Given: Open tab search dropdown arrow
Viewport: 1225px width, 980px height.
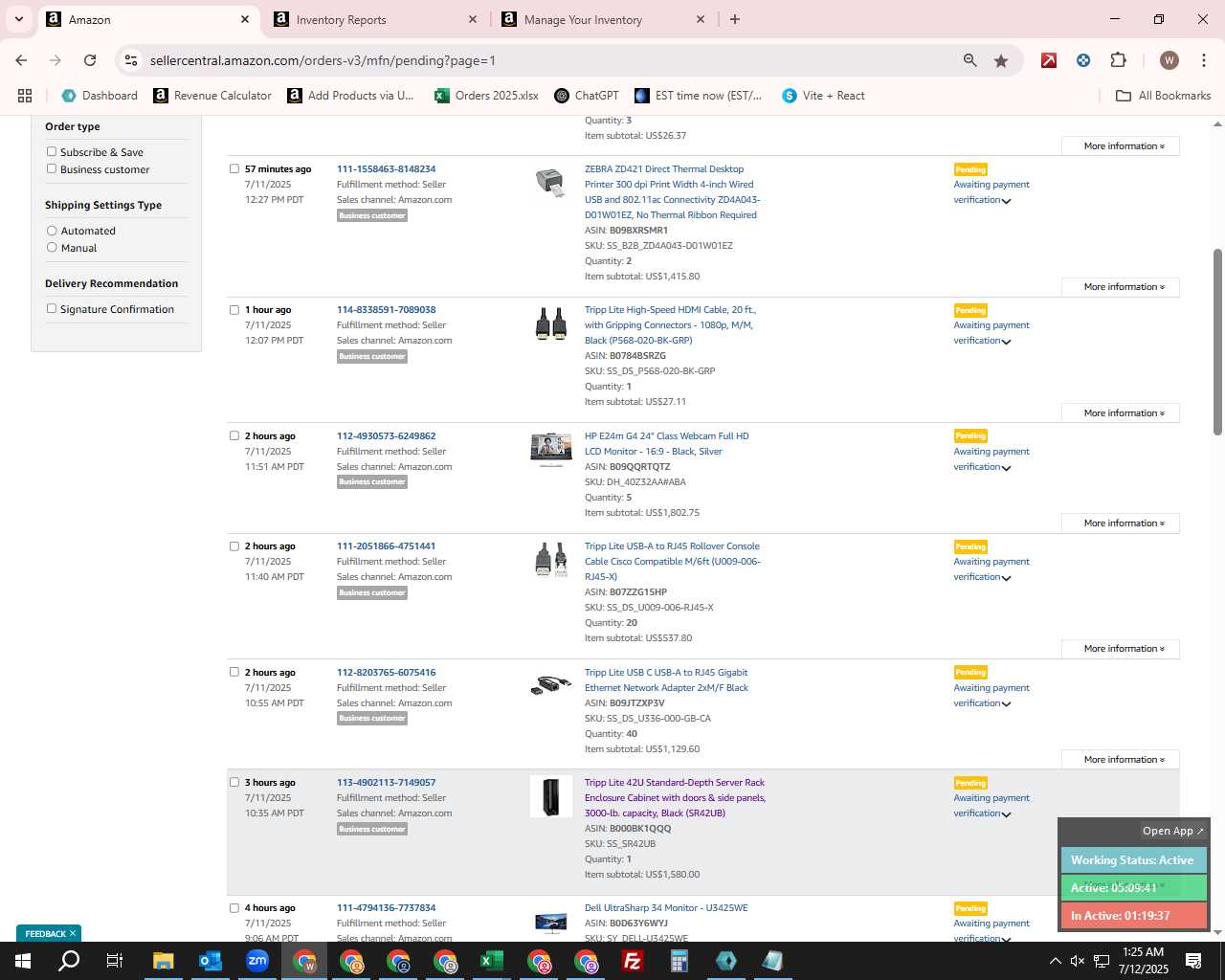Looking at the screenshot, I should [18, 19].
